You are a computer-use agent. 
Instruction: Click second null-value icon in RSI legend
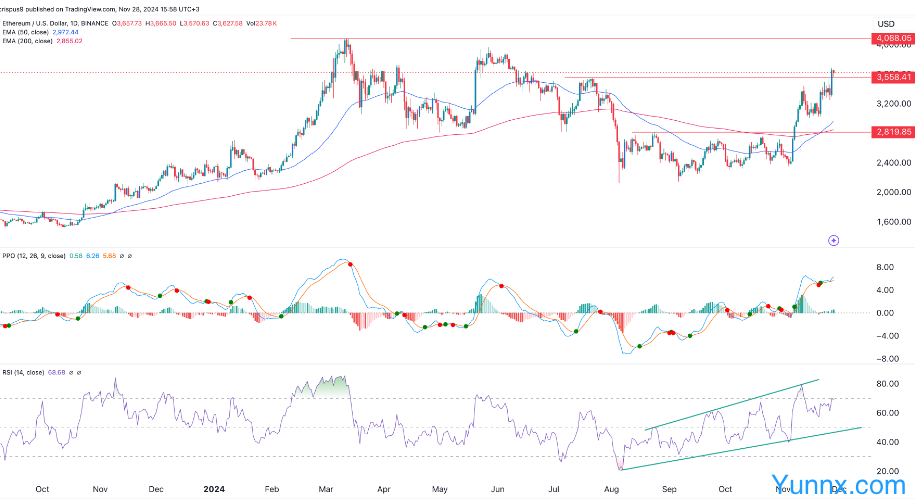(80, 372)
